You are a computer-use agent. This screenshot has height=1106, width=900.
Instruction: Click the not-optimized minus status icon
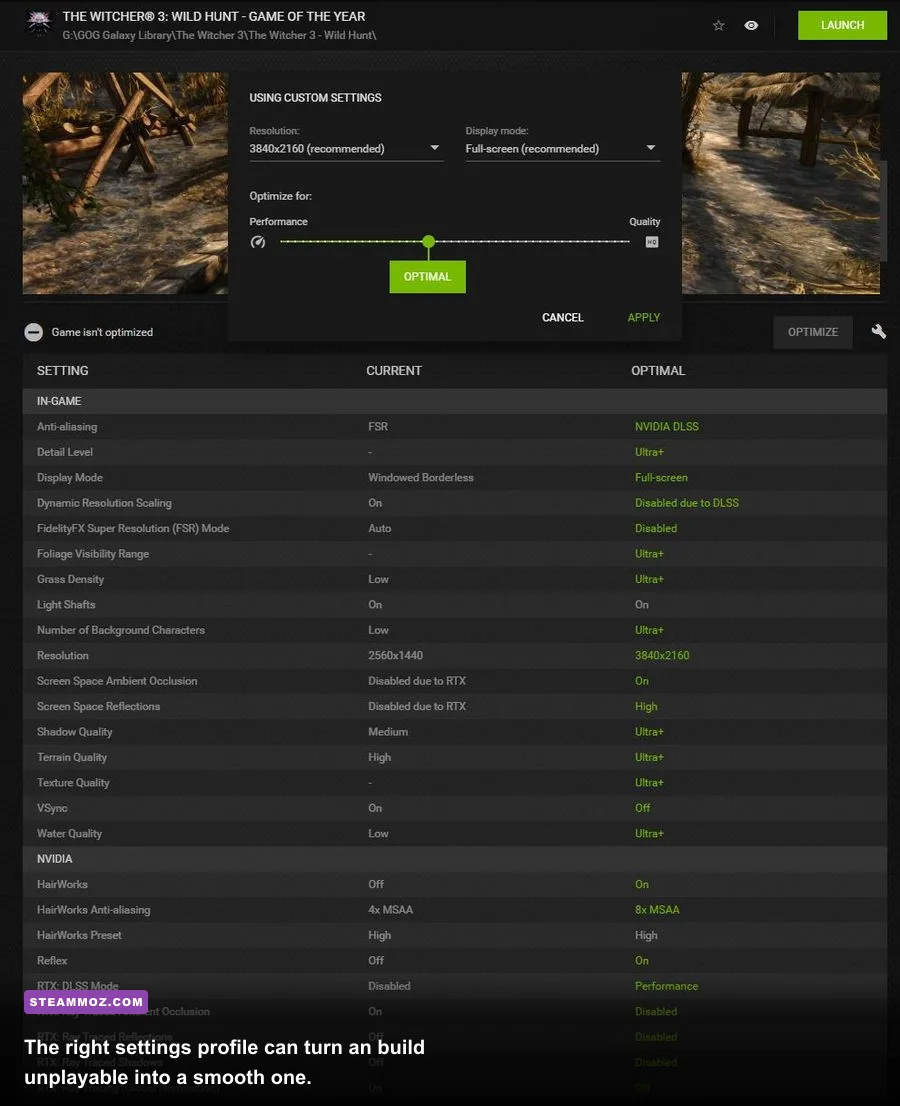(x=33, y=332)
